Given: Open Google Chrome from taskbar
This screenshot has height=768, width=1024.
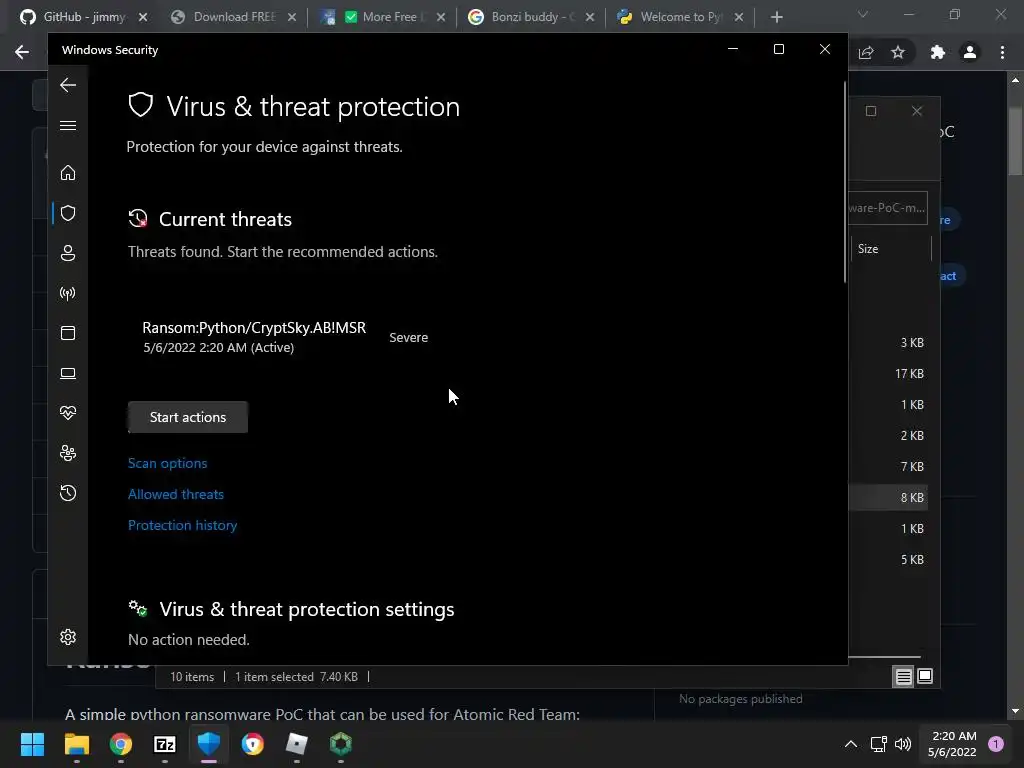Looking at the screenshot, I should tap(120, 744).
